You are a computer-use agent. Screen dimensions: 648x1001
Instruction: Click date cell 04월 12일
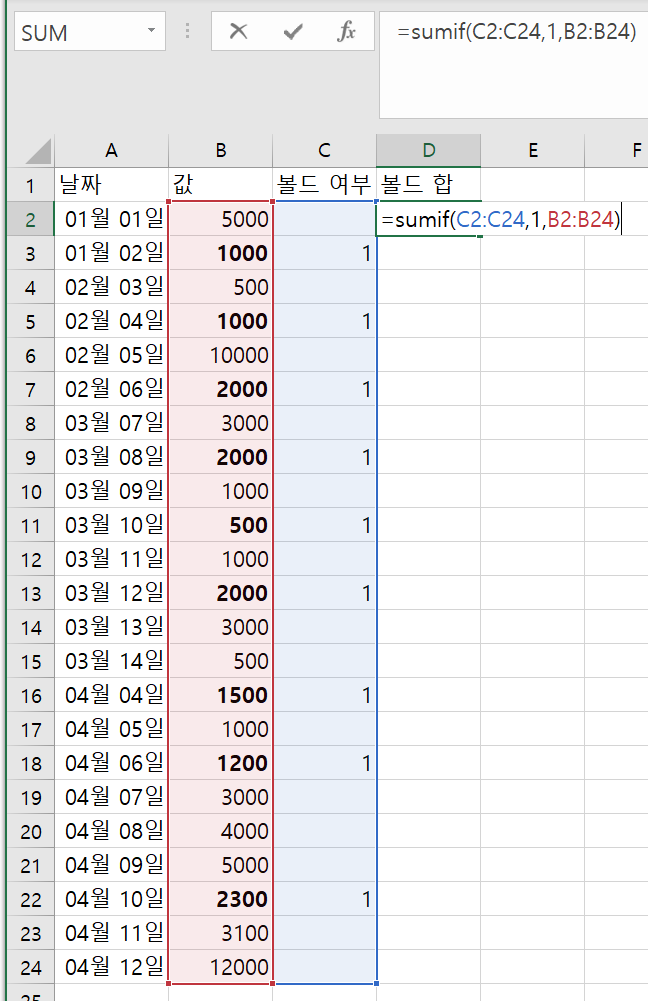tap(111, 968)
